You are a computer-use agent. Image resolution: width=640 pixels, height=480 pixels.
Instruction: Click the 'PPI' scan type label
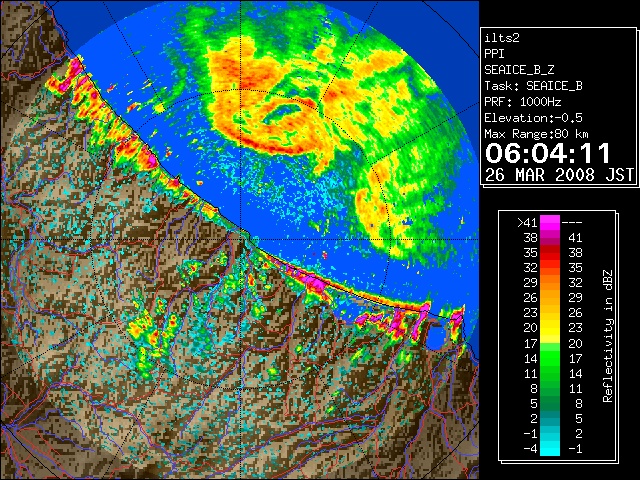pyautogui.click(x=494, y=54)
